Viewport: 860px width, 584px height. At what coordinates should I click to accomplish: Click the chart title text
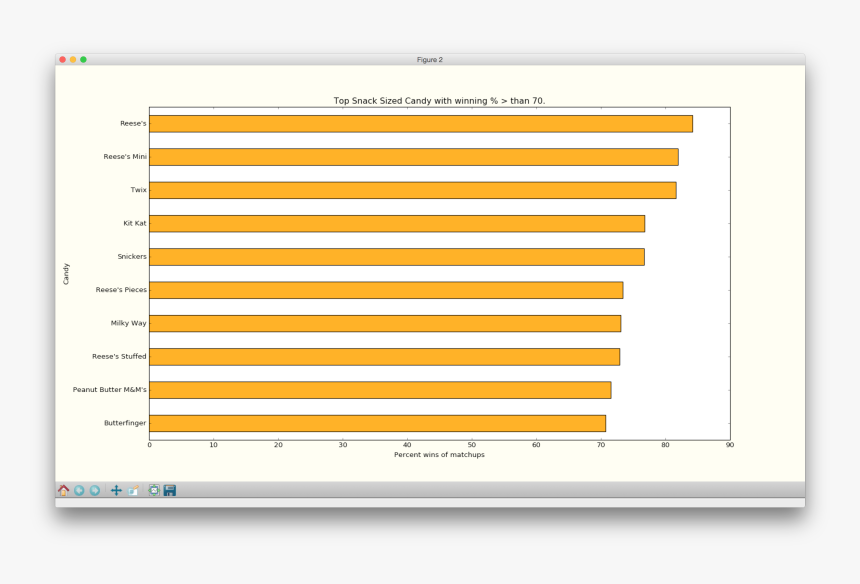pos(439,101)
